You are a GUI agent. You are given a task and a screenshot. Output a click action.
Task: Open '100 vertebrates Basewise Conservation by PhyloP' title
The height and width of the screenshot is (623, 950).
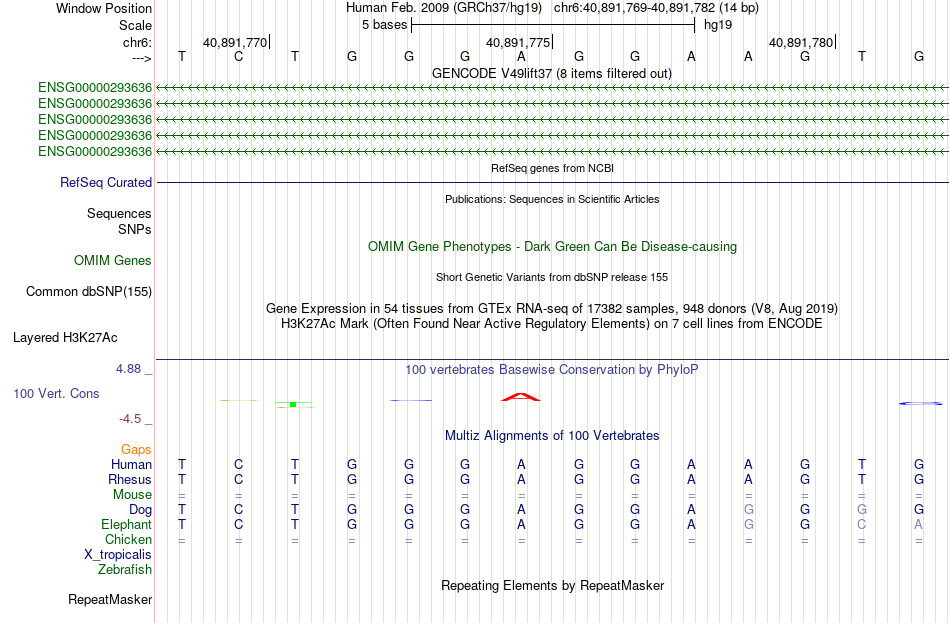[552, 370]
